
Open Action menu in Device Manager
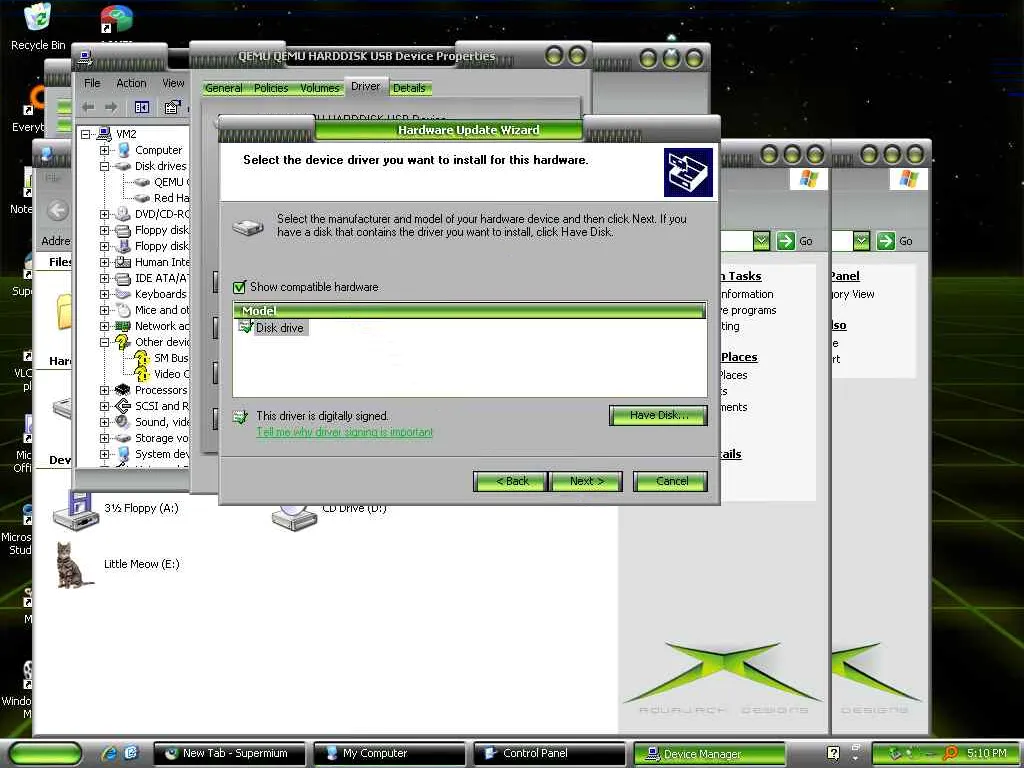coord(131,83)
